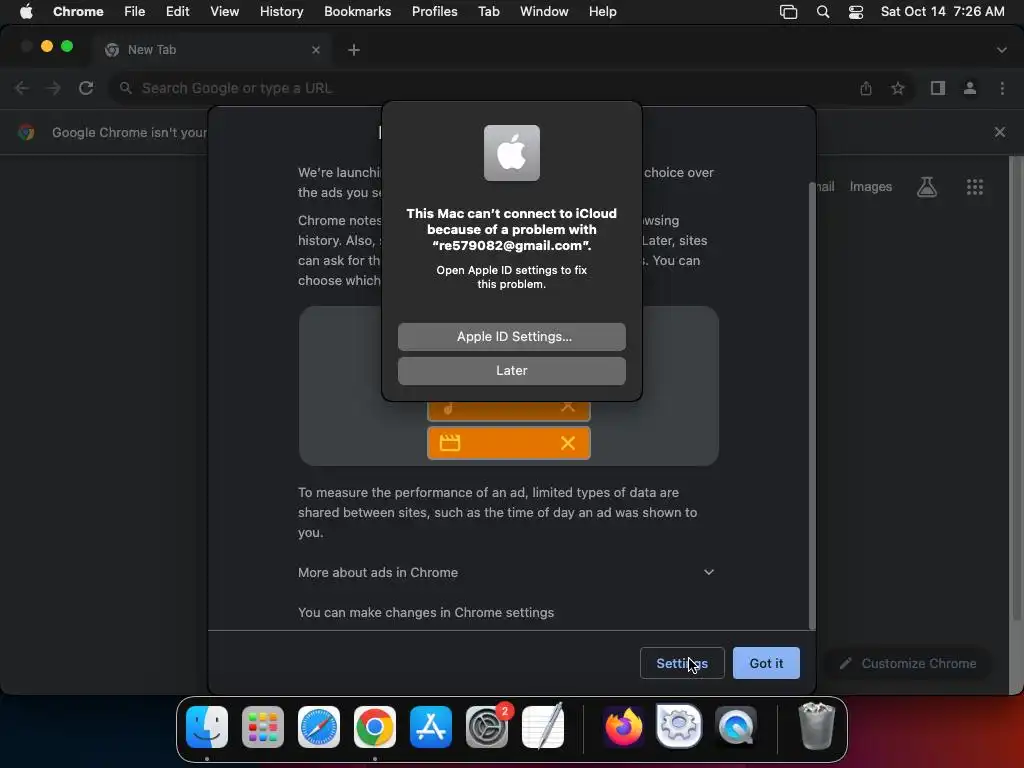
Task: Go forward in Chrome
Action: click(x=54, y=88)
